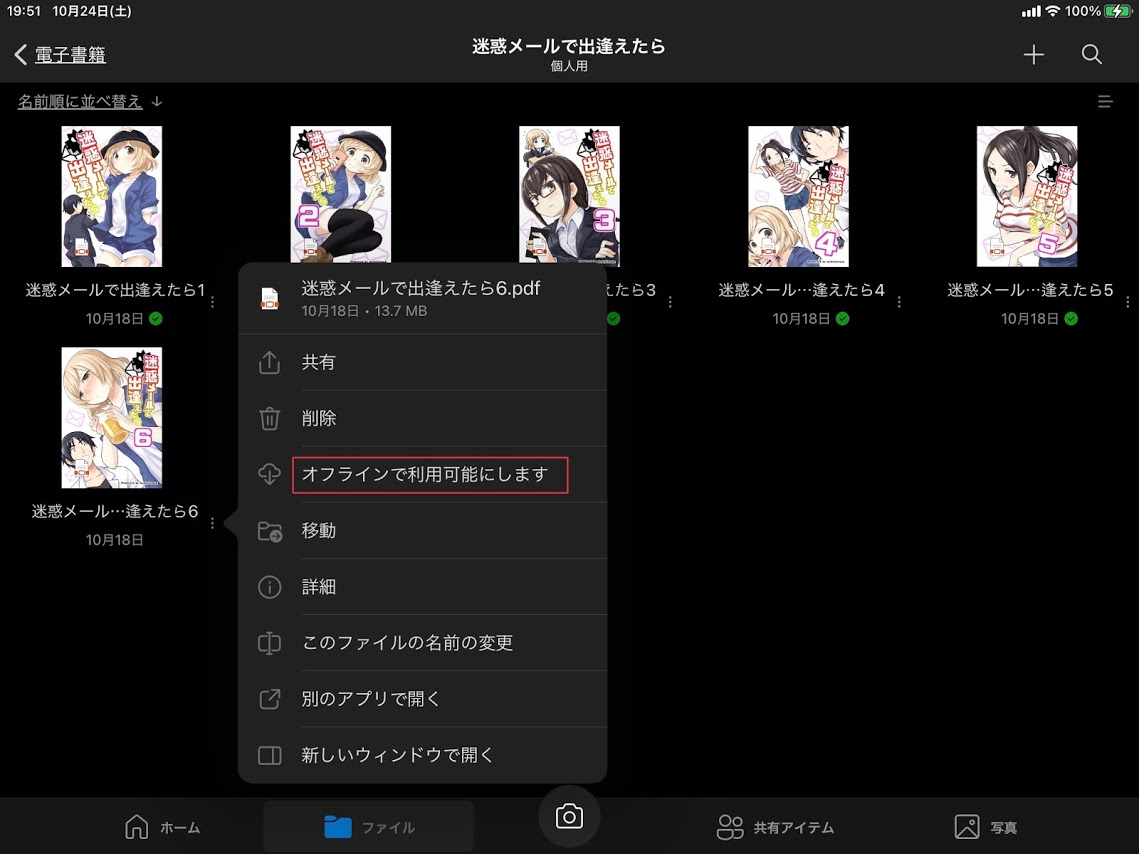Image resolution: width=1139 pixels, height=854 pixels.
Task: Open cover thumbnail of volume 3
Action: pyautogui.click(x=570, y=195)
